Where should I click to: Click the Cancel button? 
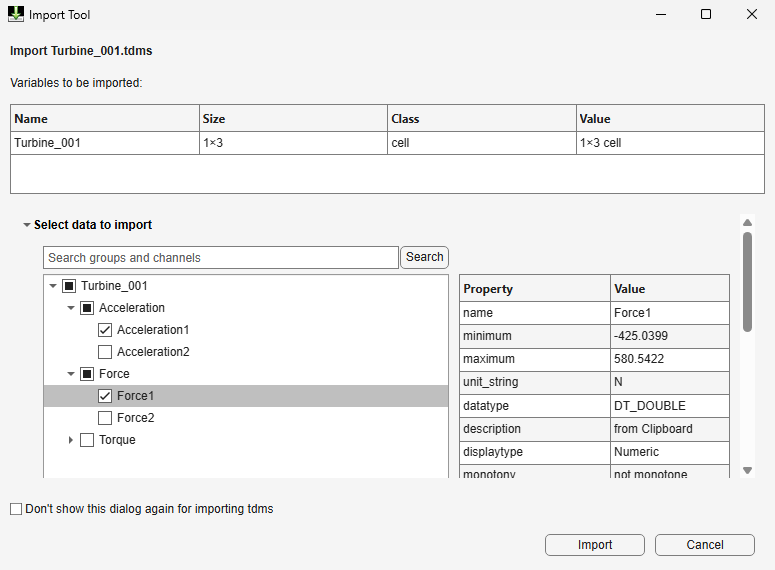pos(705,545)
